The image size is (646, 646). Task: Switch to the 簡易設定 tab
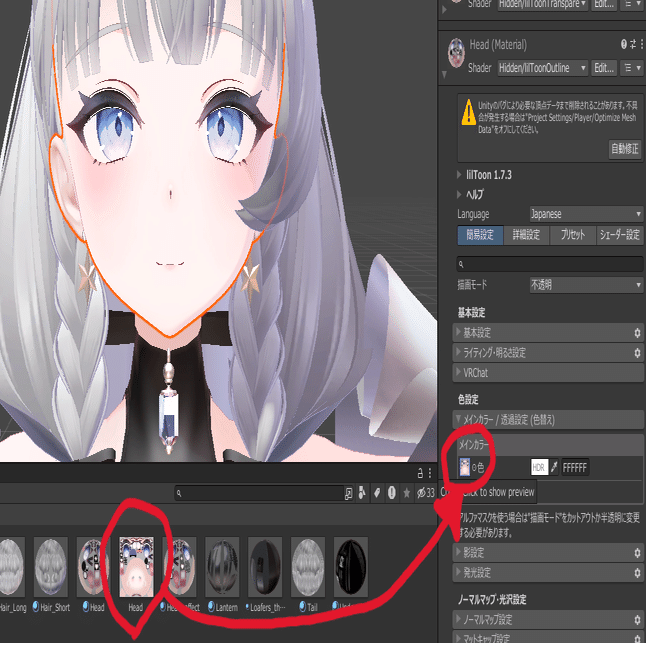click(480, 235)
